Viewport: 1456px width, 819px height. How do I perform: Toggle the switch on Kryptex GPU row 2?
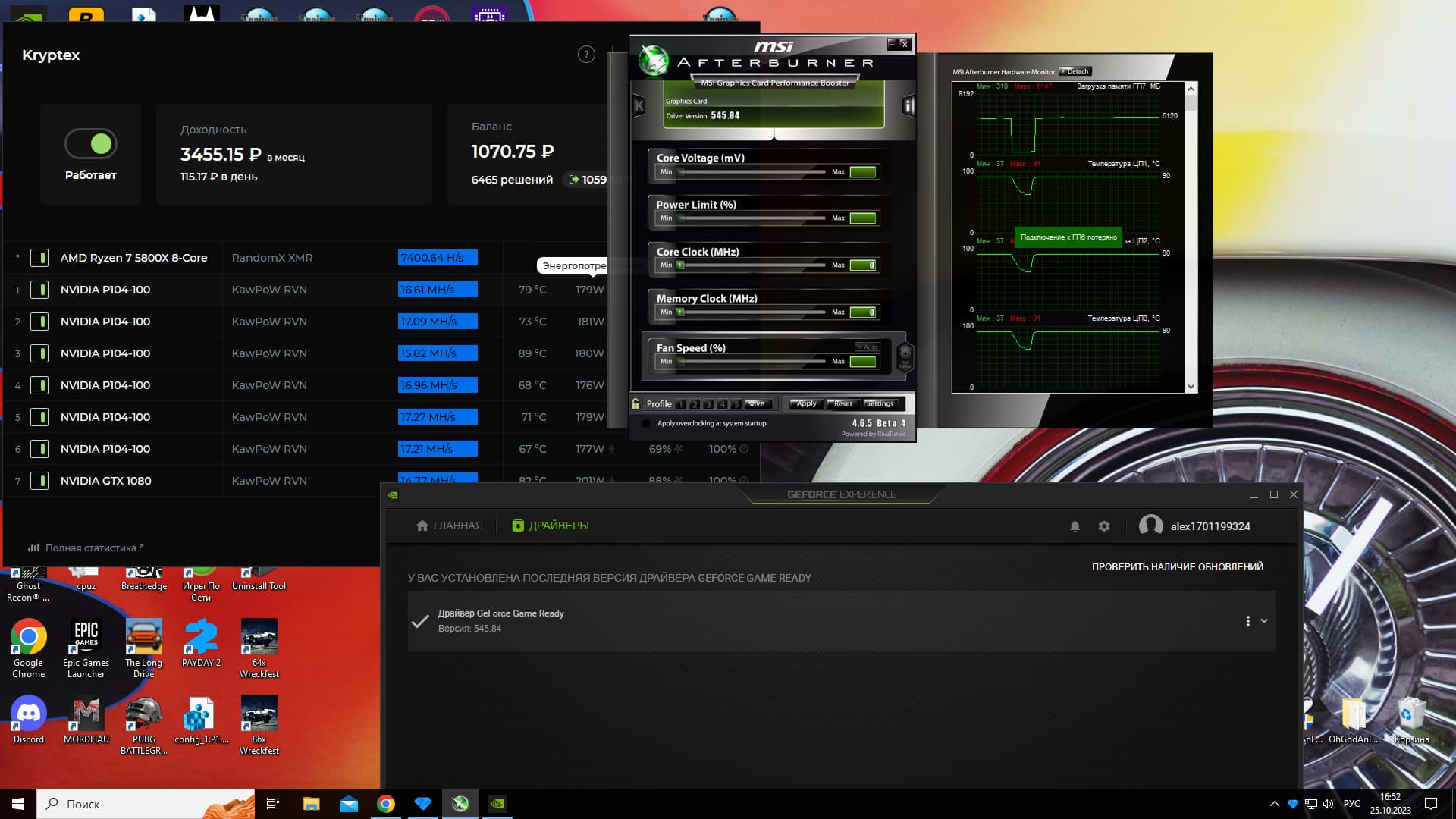coord(39,322)
